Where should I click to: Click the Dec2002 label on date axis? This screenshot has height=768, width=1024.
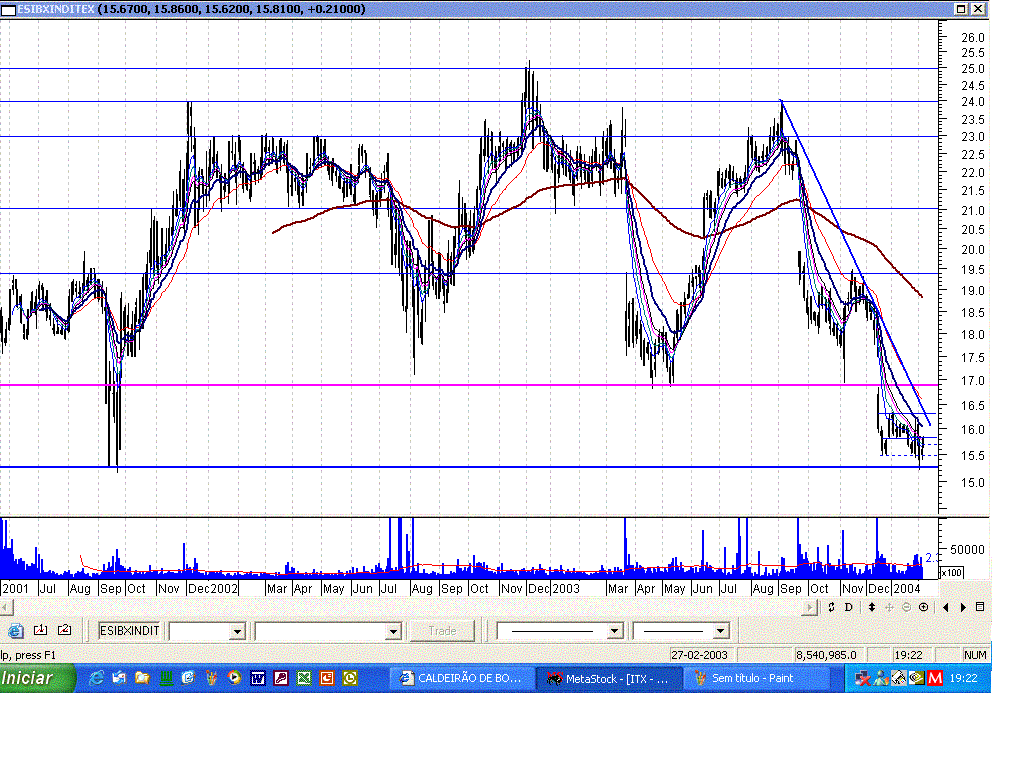click(212, 588)
